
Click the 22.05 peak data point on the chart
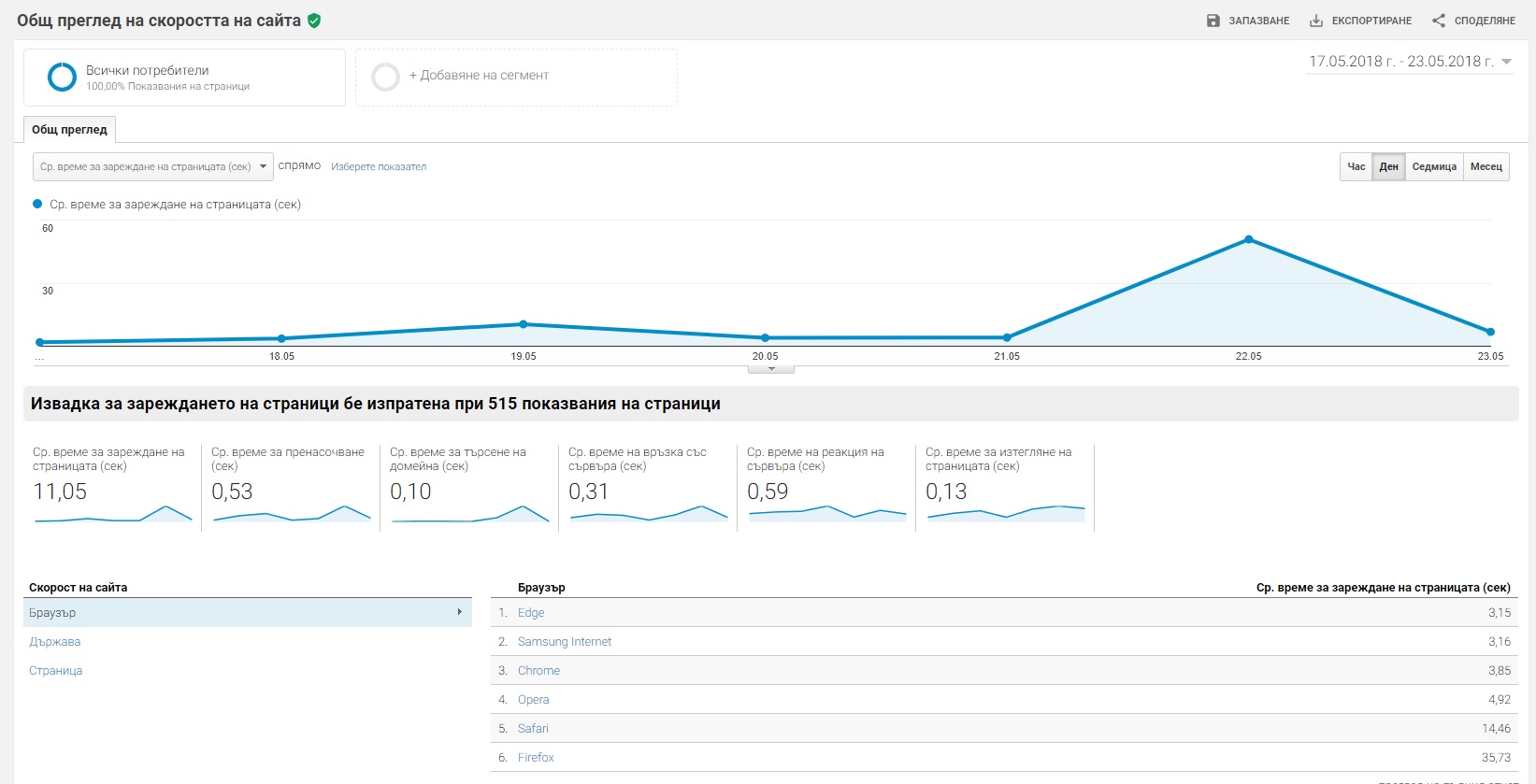pos(1248,240)
